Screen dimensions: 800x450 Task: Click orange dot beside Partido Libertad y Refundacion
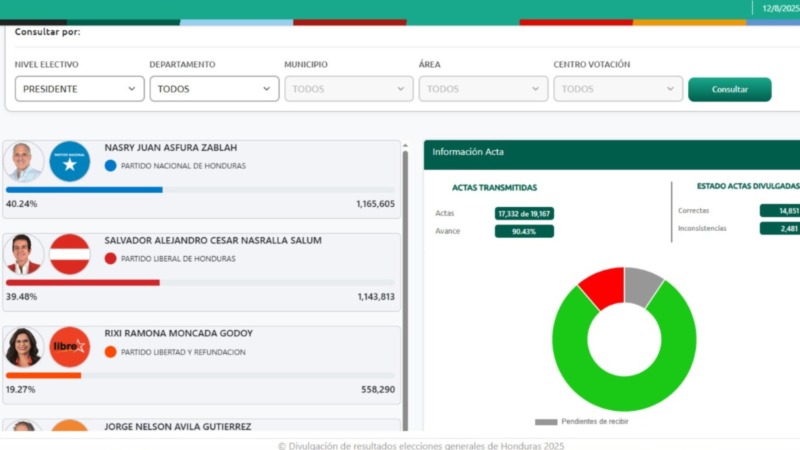[110, 352]
